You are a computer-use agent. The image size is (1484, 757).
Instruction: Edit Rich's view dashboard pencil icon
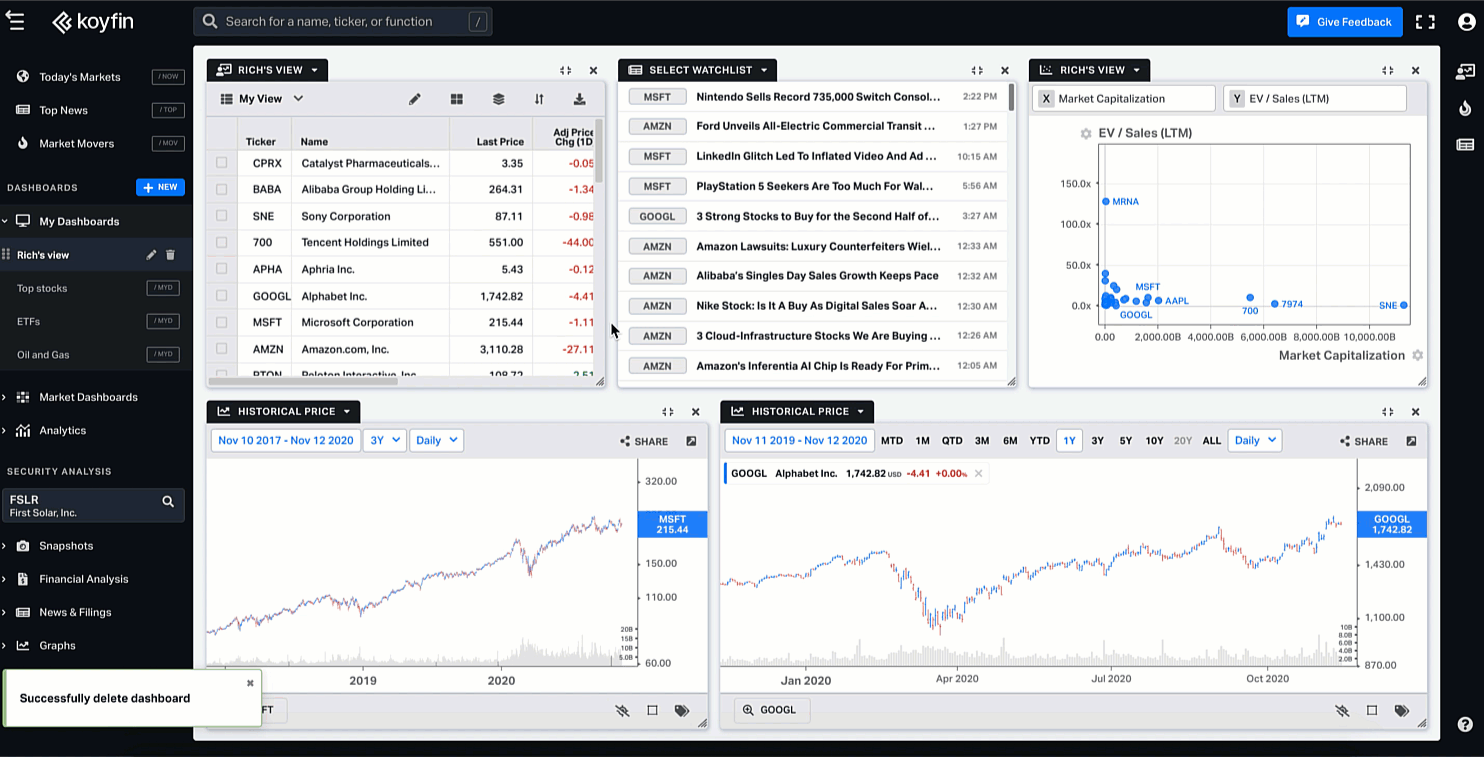151,255
